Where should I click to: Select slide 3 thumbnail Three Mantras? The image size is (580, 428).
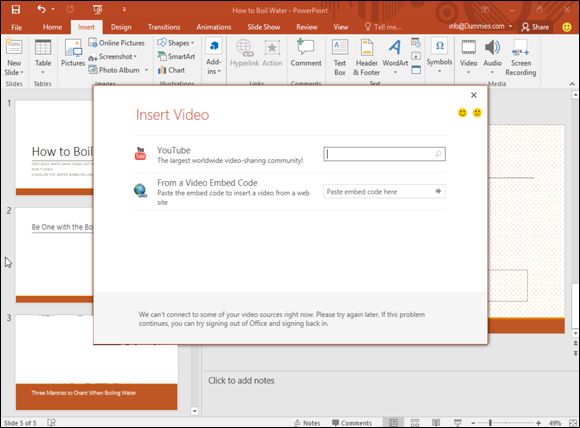click(x=97, y=363)
